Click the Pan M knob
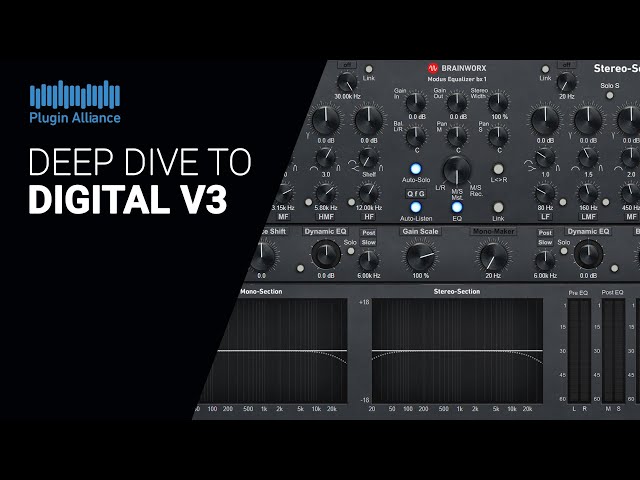This screenshot has height=480, width=640. [x=457, y=136]
